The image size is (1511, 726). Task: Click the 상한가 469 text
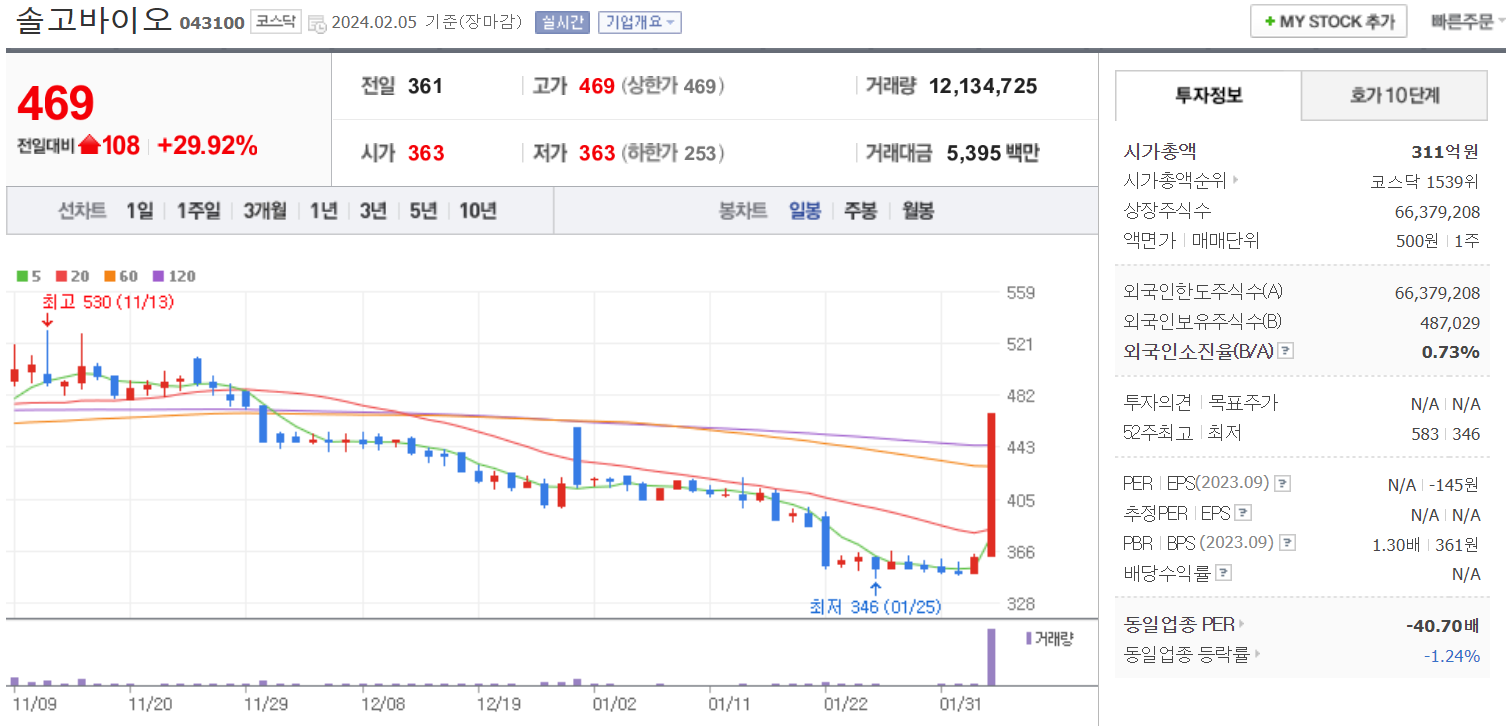click(x=673, y=86)
